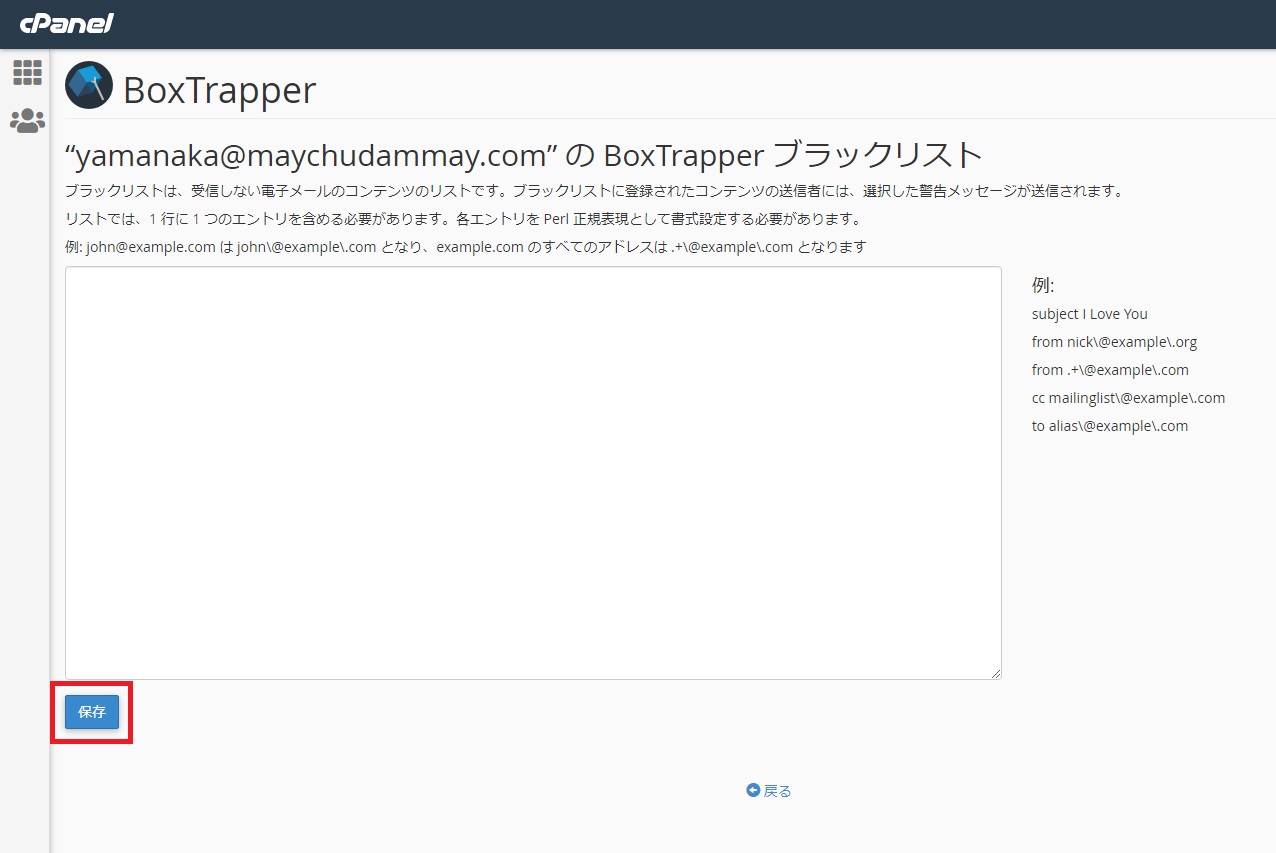Image resolution: width=1276 pixels, height=853 pixels.
Task: Click the example 'to alias\@example\.com'
Action: click(1110, 426)
